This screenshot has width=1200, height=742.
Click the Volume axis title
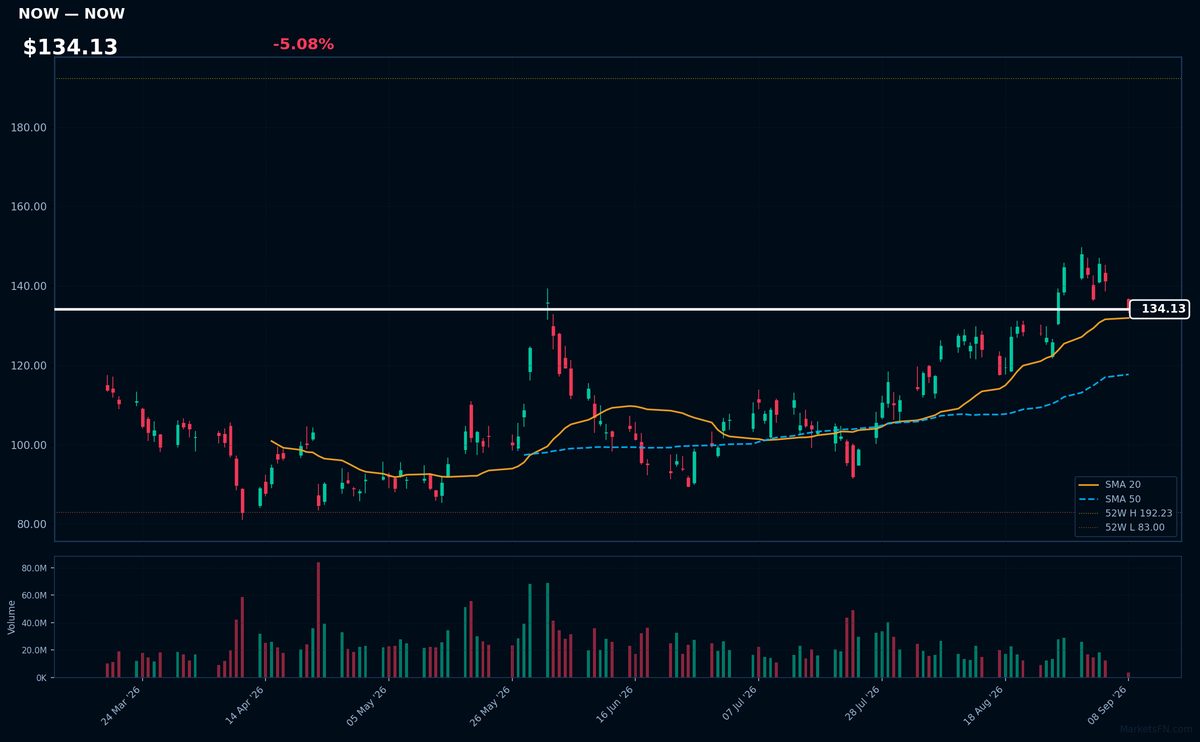(12, 617)
